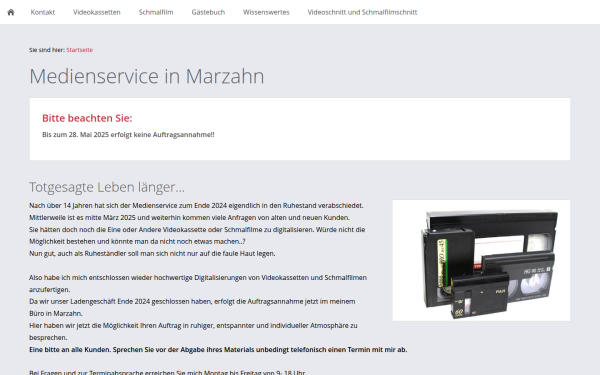Click the home icon in navigation

(11, 12)
